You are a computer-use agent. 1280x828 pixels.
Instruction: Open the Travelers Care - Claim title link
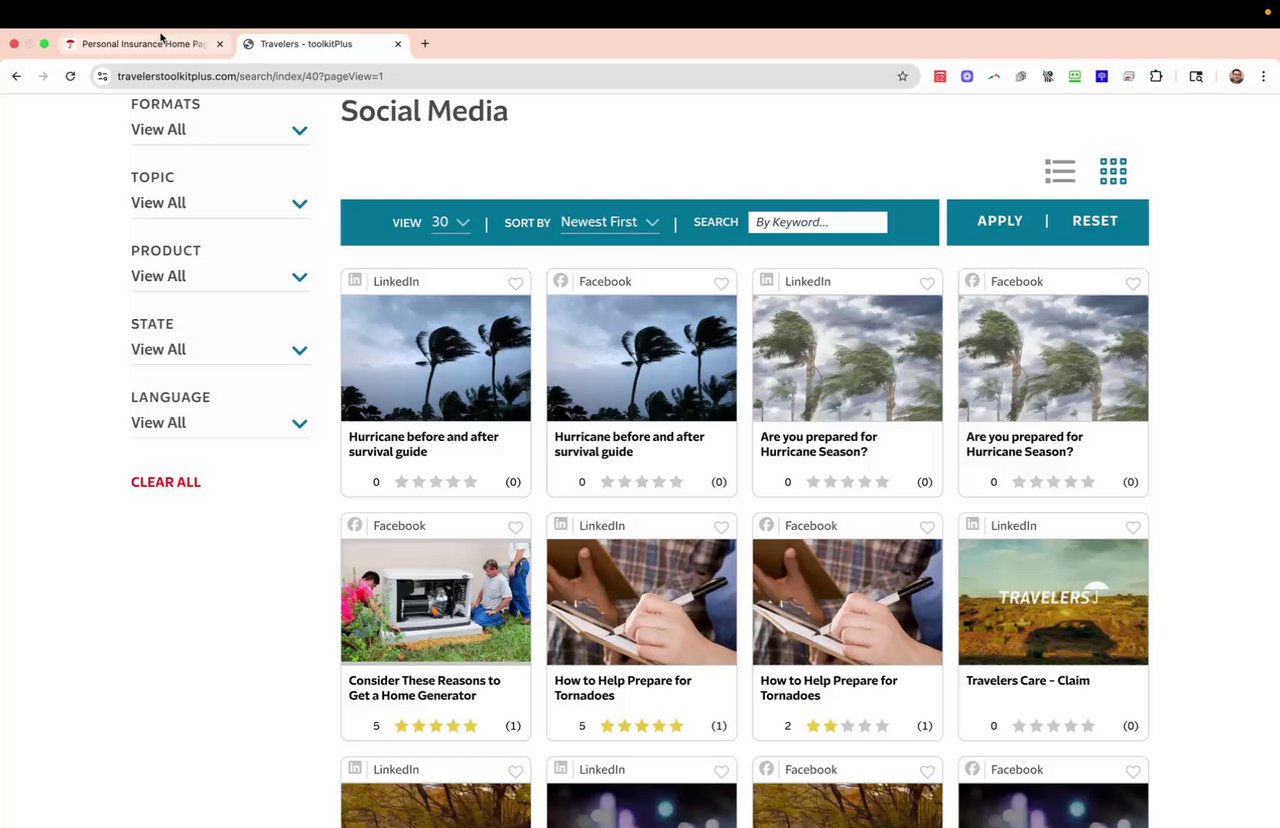[1028, 681]
